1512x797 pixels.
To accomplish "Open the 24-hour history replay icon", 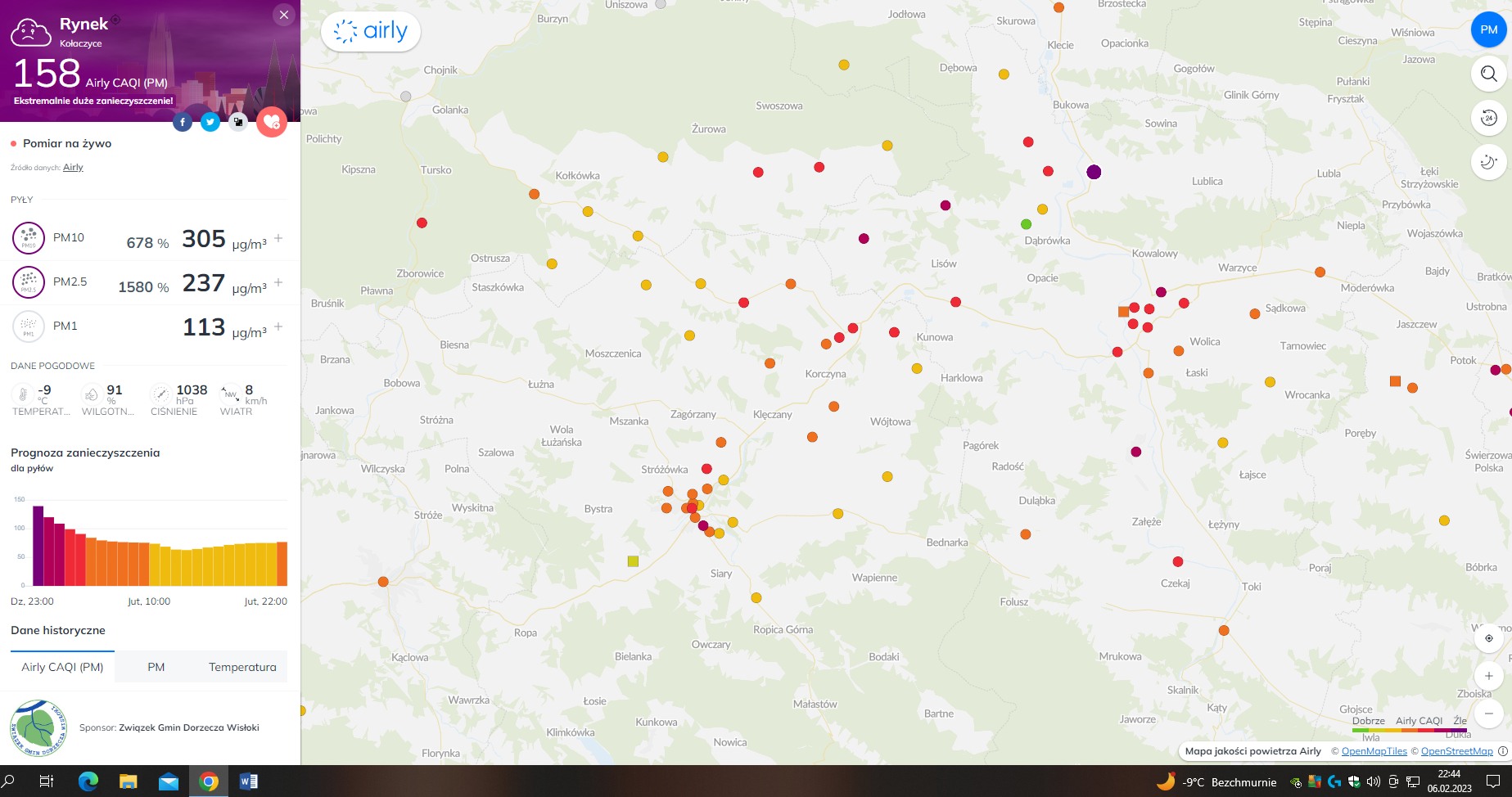I will [x=1488, y=118].
